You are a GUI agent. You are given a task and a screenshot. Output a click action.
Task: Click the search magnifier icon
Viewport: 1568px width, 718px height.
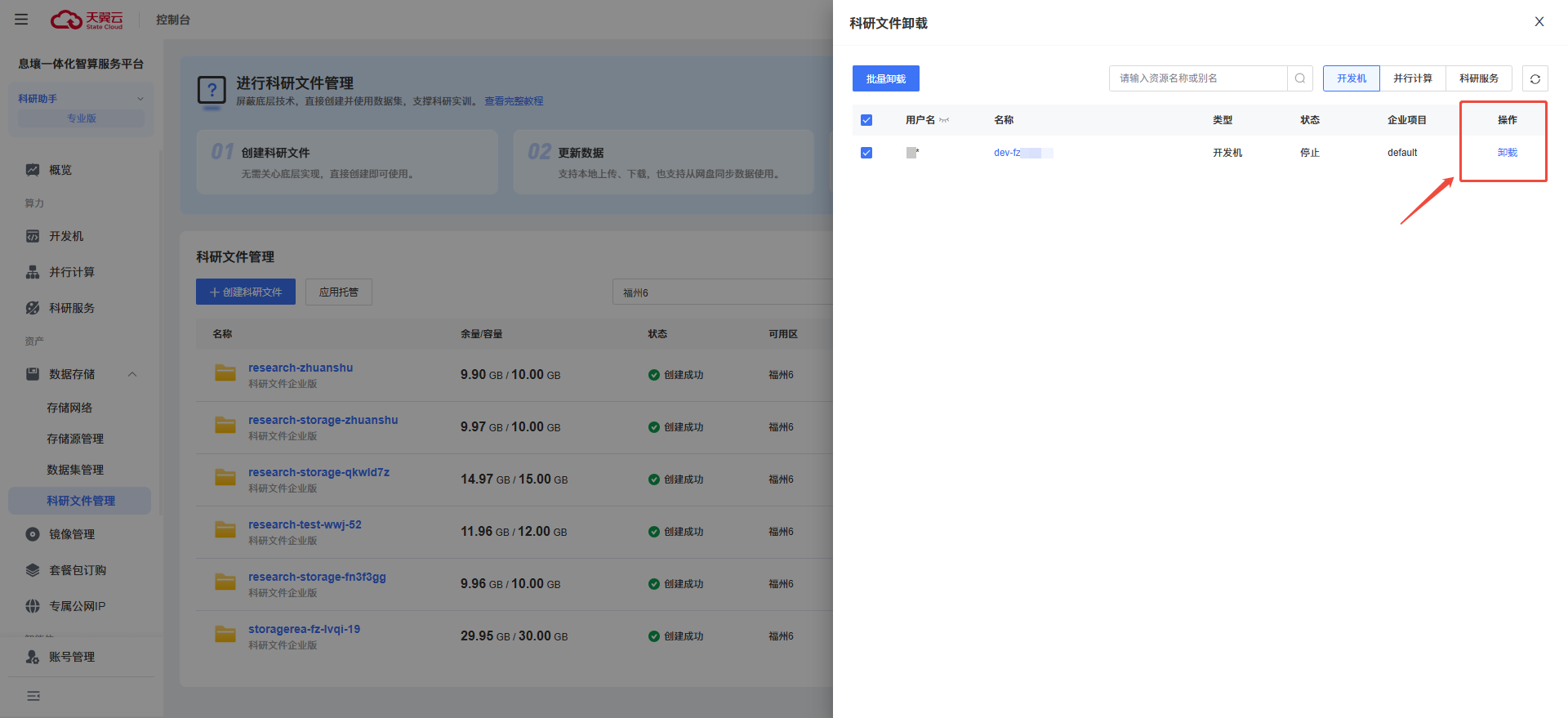(1299, 78)
